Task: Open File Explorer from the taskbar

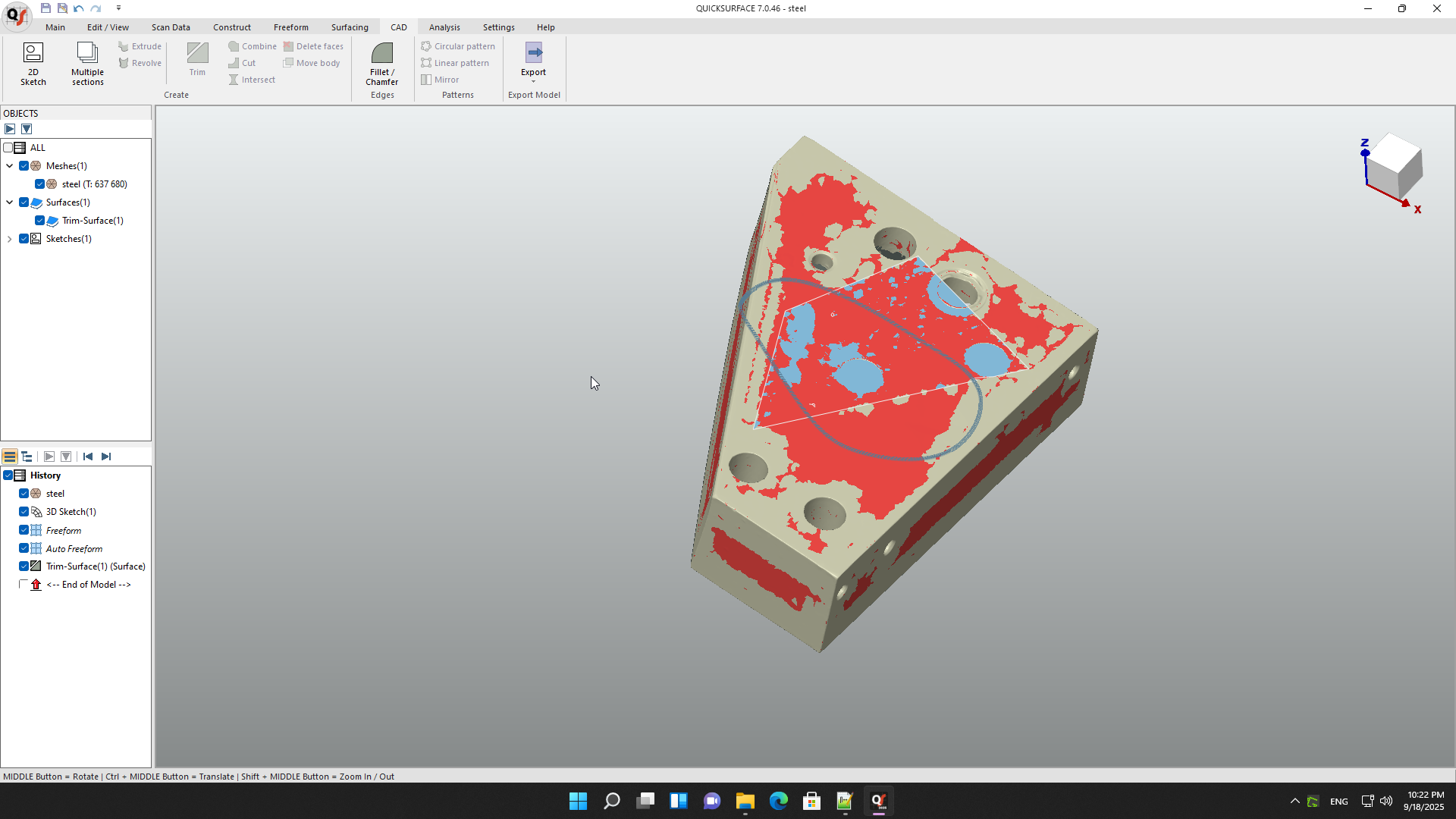Action: (x=745, y=801)
